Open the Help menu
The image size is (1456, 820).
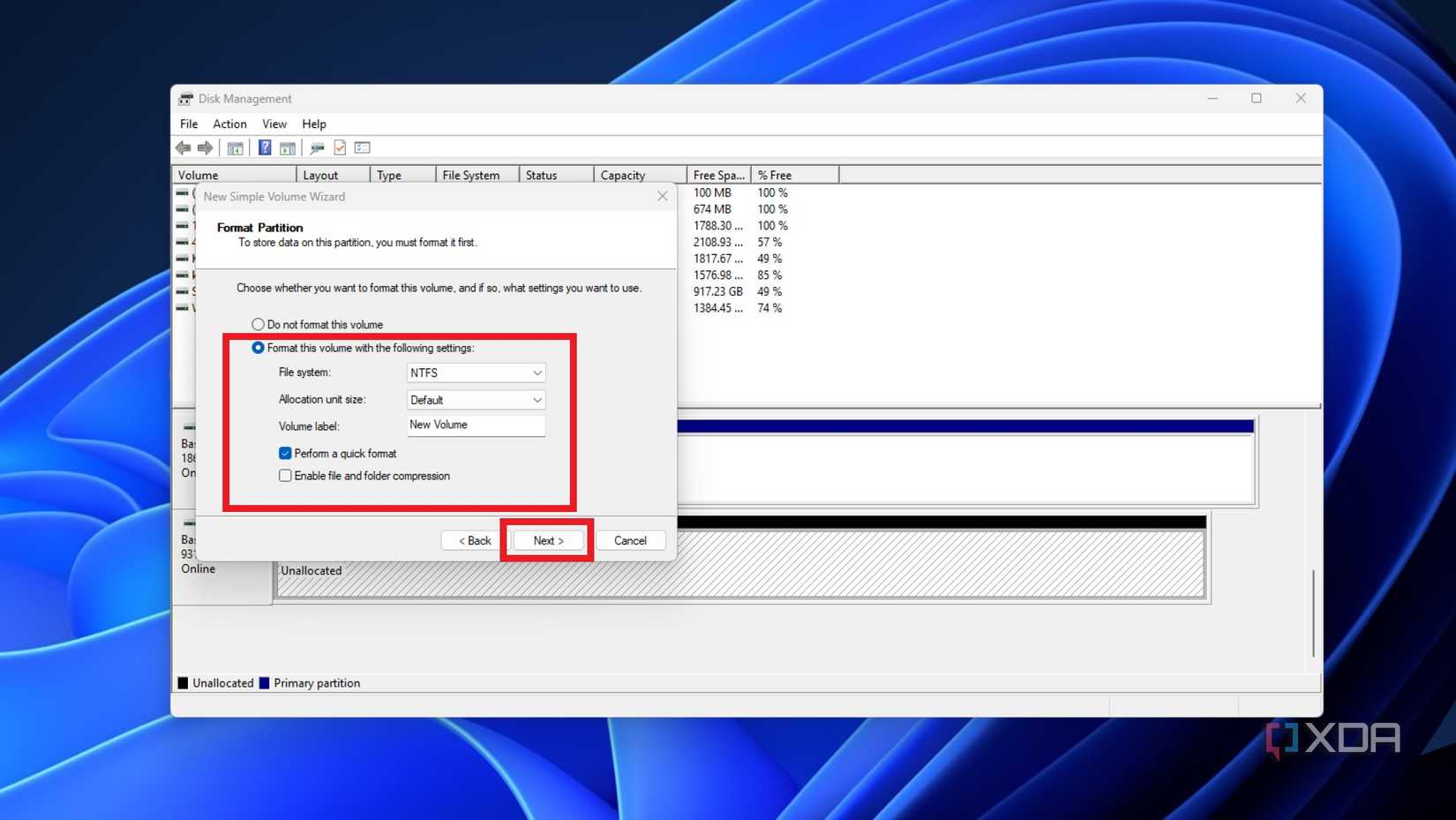[314, 124]
